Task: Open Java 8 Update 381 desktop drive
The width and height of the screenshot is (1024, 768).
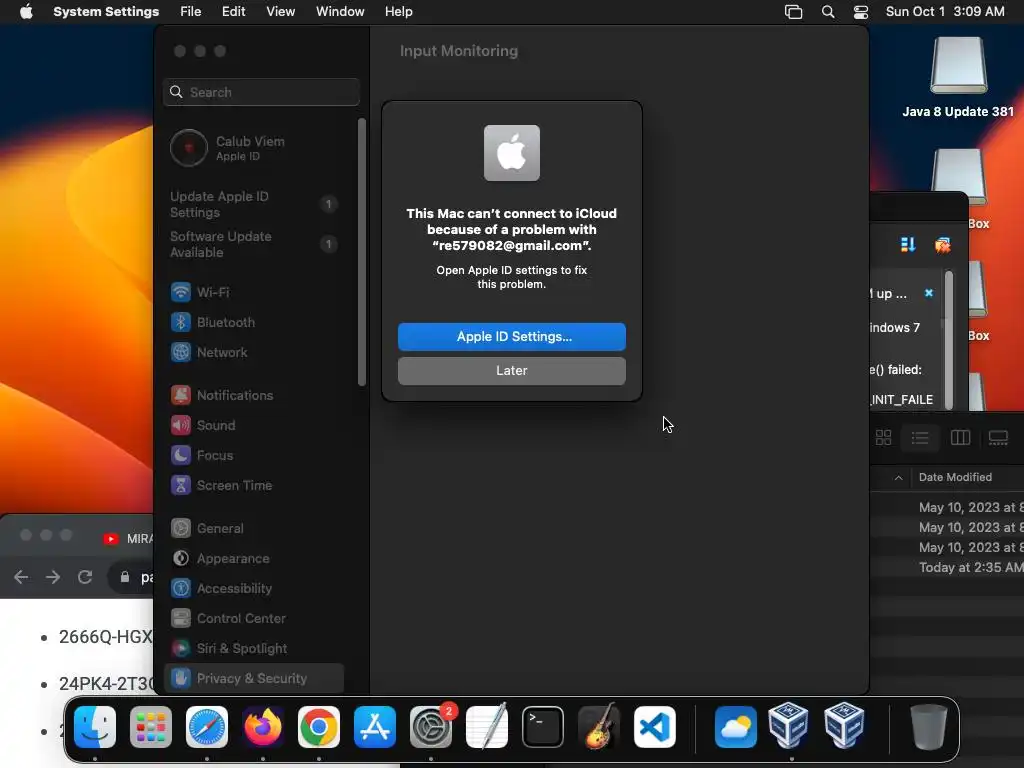Action: point(958,77)
